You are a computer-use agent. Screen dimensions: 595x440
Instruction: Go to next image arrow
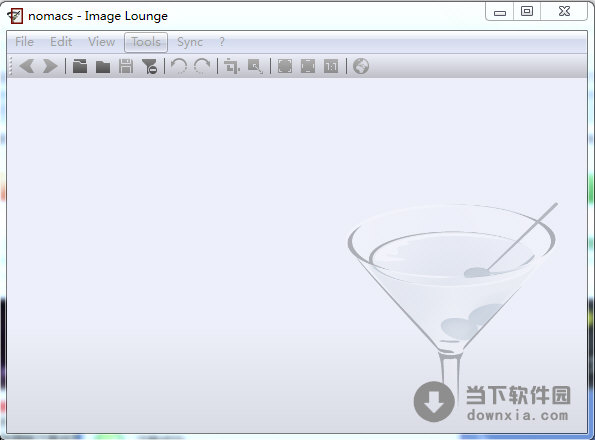point(50,66)
